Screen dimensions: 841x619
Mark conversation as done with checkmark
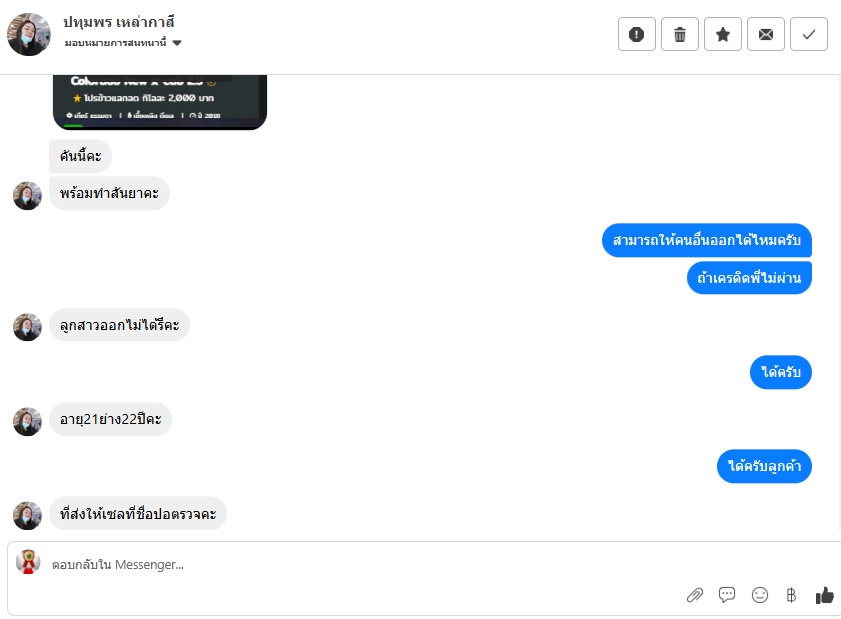[x=808, y=34]
